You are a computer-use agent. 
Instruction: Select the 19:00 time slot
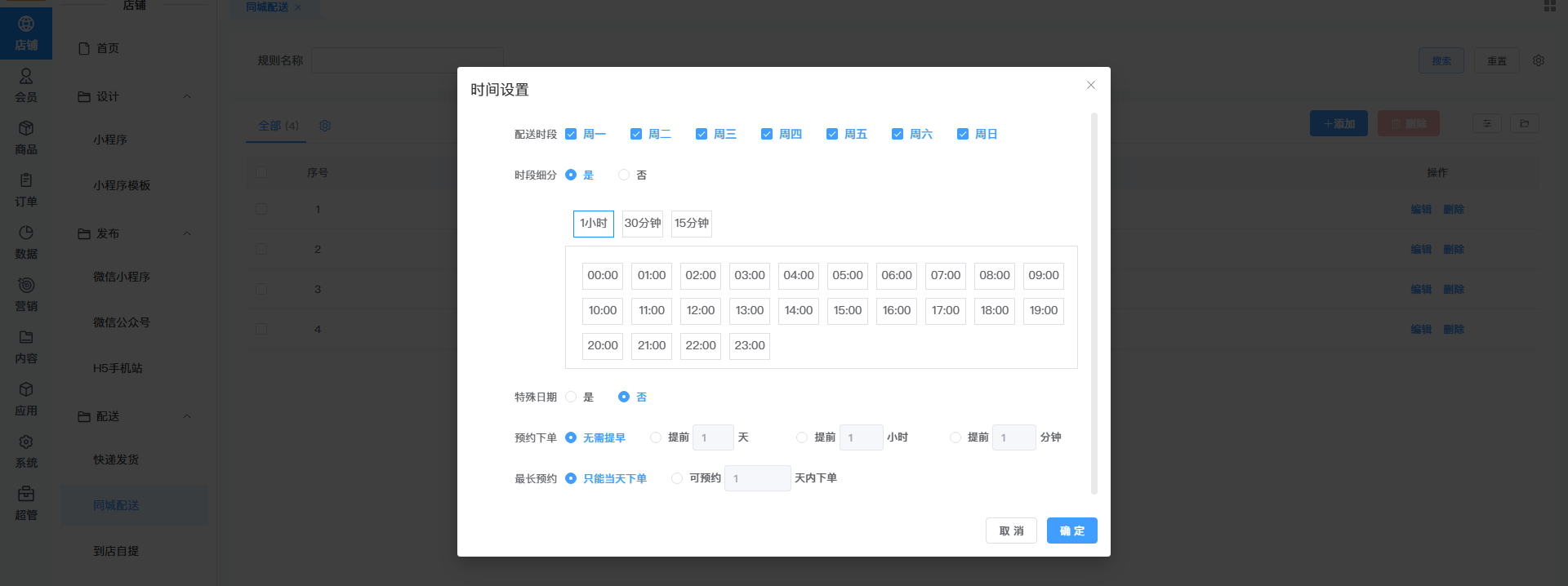1044,311
